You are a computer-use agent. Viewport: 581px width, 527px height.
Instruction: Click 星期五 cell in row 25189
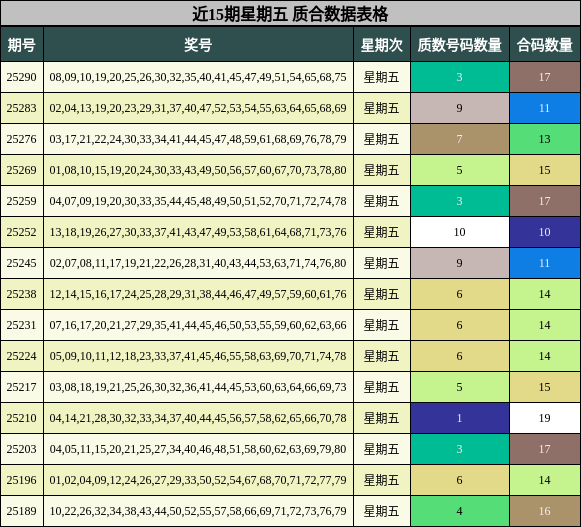coord(382,511)
